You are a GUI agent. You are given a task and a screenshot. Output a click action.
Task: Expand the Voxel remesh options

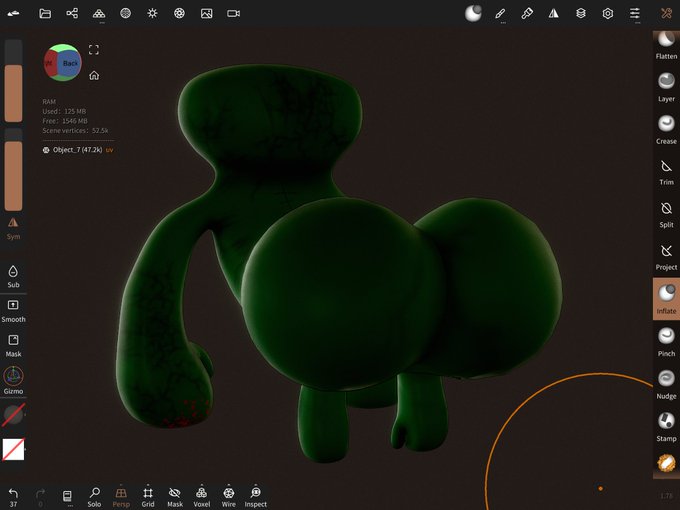point(201,497)
